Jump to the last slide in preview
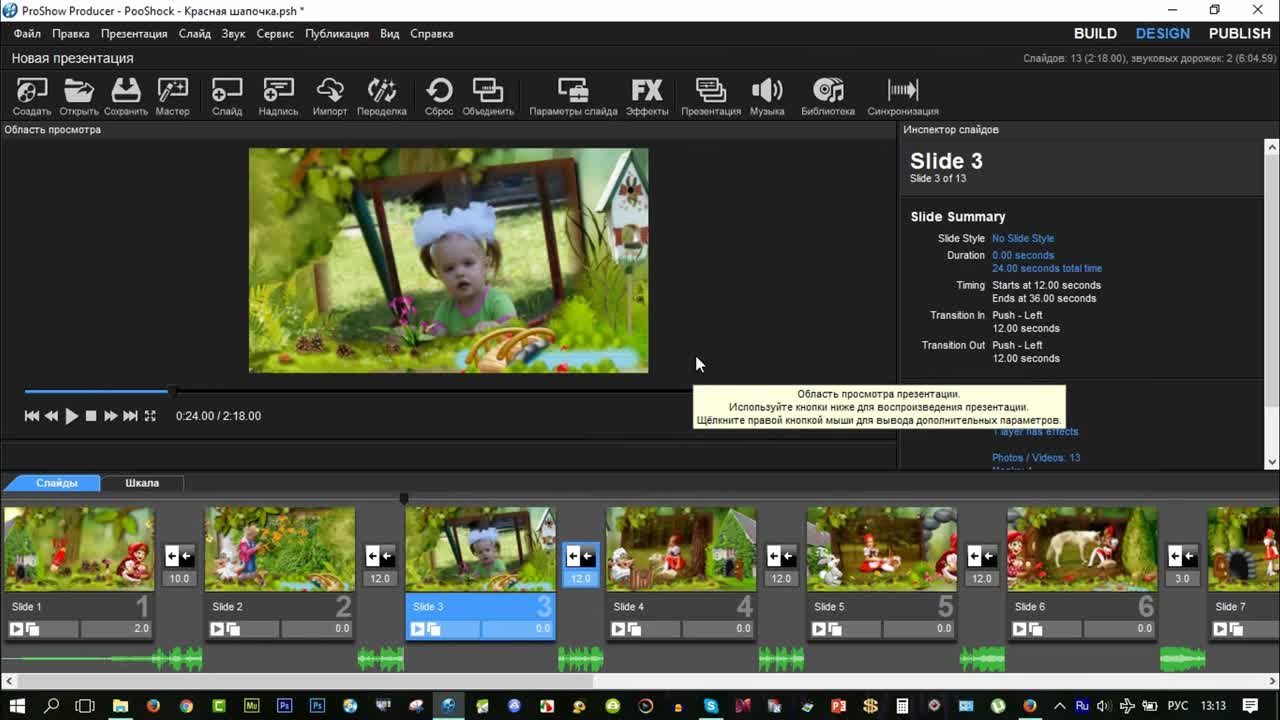1280x720 pixels. pyautogui.click(x=130, y=416)
